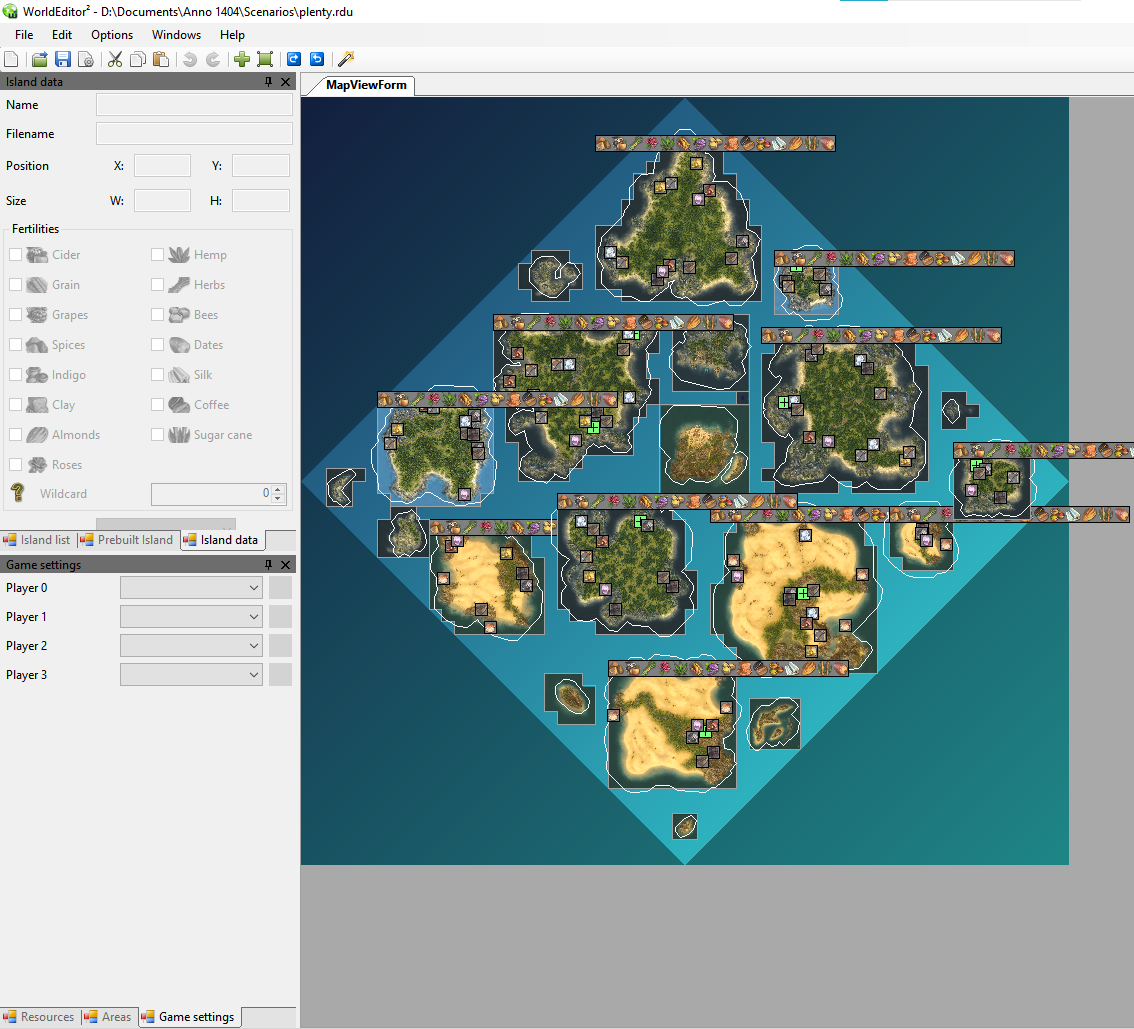Decrease the Wildcard value with down arrow
Image resolution: width=1134 pixels, height=1029 pixels.
click(278, 499)
